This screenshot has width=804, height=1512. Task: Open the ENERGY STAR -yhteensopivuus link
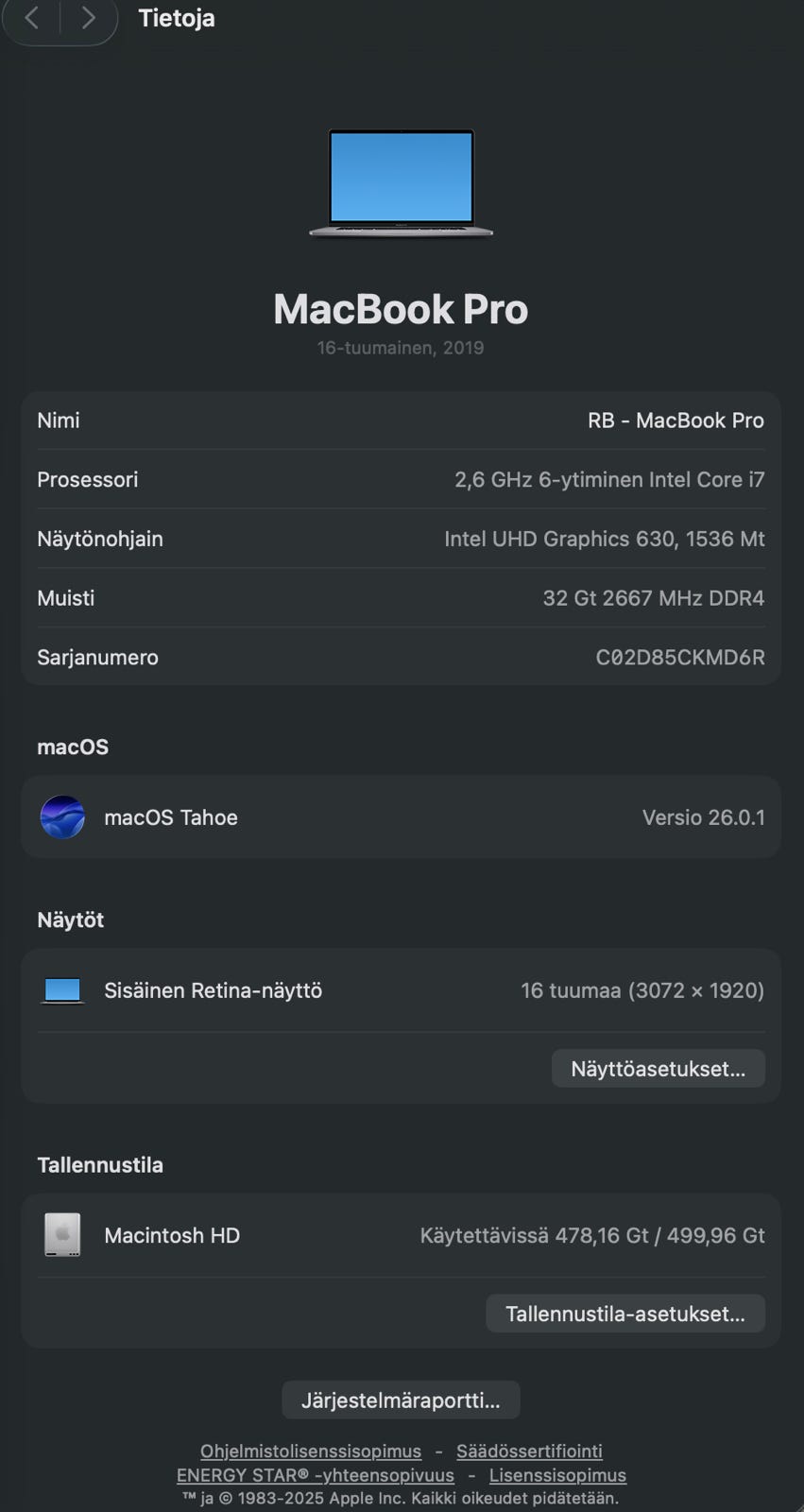[315, 1475]
